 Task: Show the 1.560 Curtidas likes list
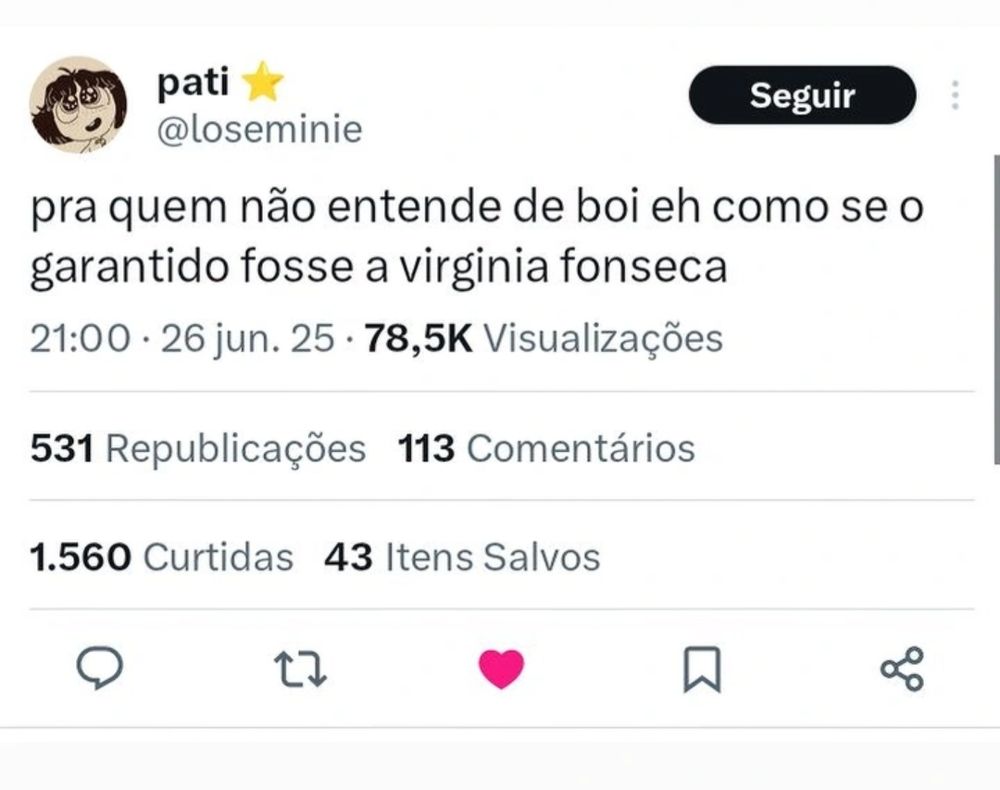click(x=161, y=557)
